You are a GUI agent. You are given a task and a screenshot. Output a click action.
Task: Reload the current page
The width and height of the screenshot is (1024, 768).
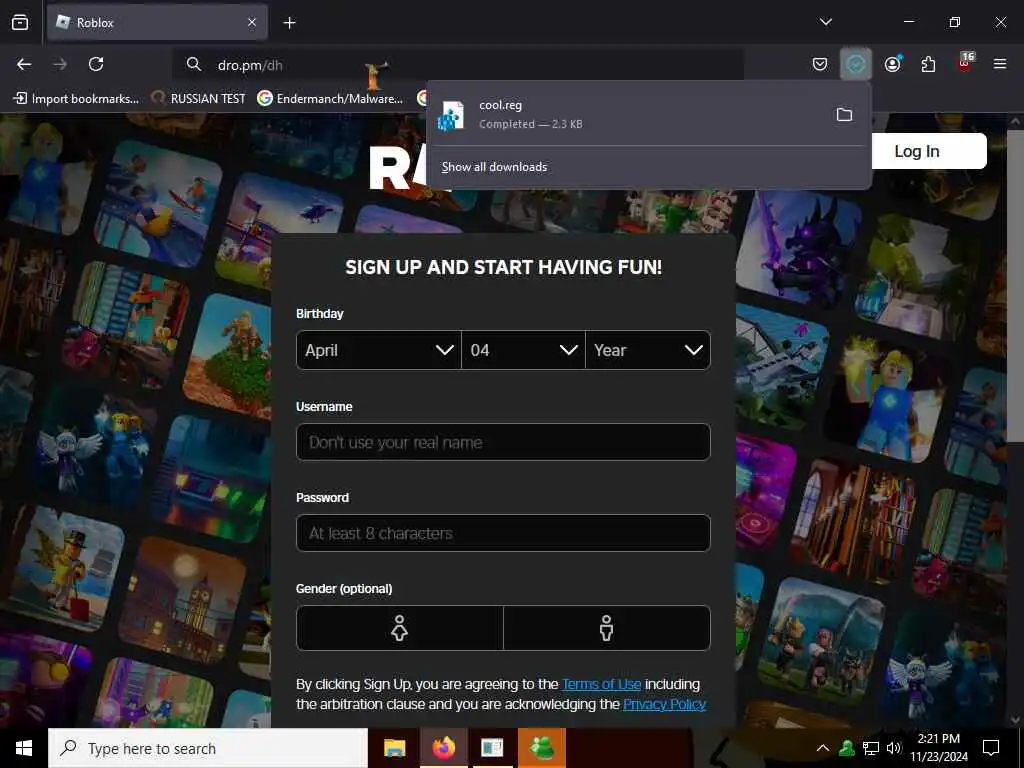96,64
